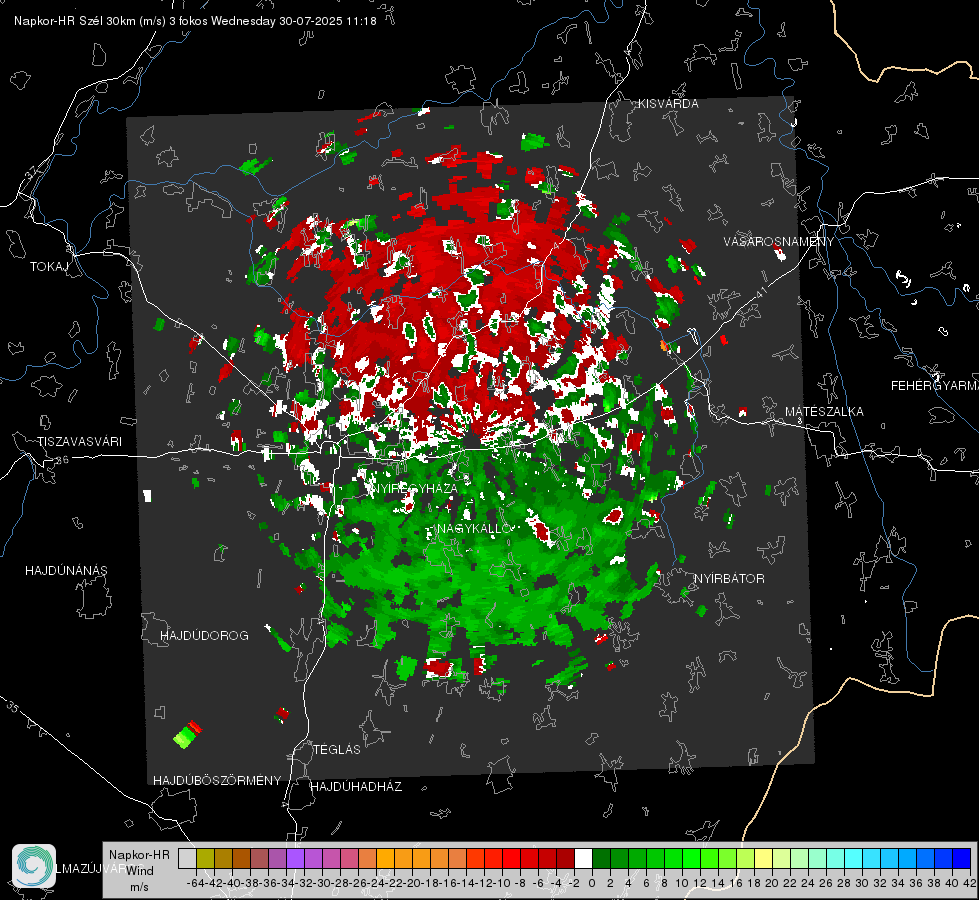Image resolution: width=979 pixels, height=900 pixels.
Task: Click the road number 35 marker
Action: pos(14,707)
